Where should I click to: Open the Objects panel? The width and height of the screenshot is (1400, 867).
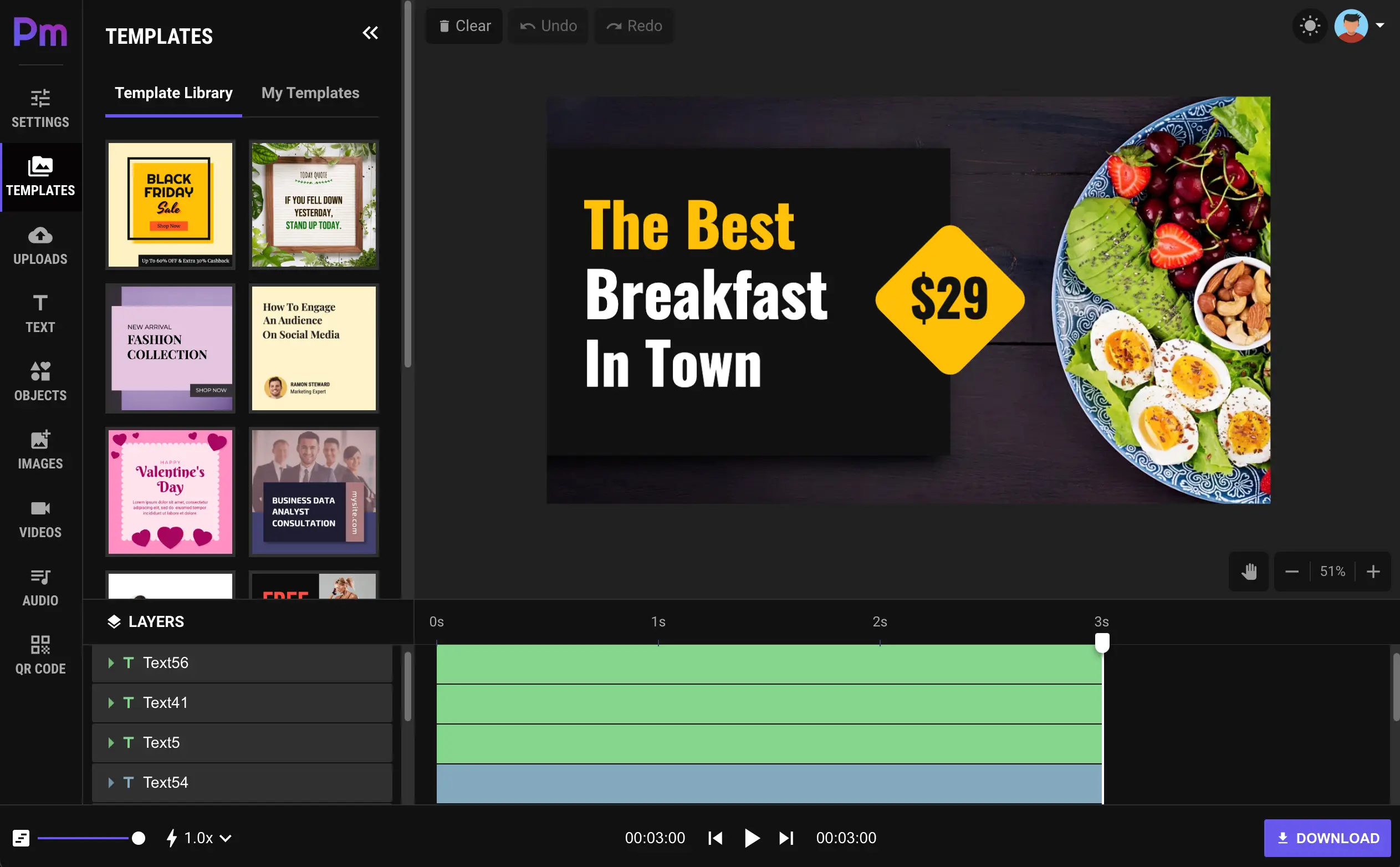point(41,380)
